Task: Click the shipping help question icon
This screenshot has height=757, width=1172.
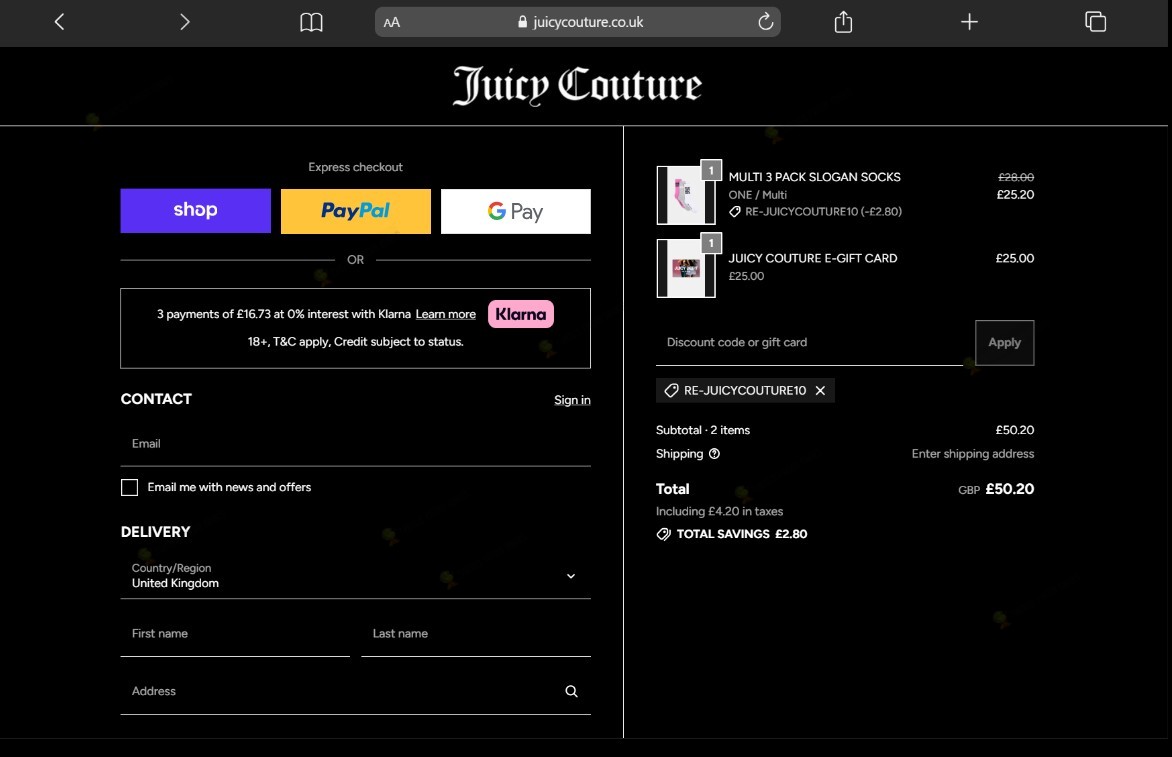Action: [714, 454]
